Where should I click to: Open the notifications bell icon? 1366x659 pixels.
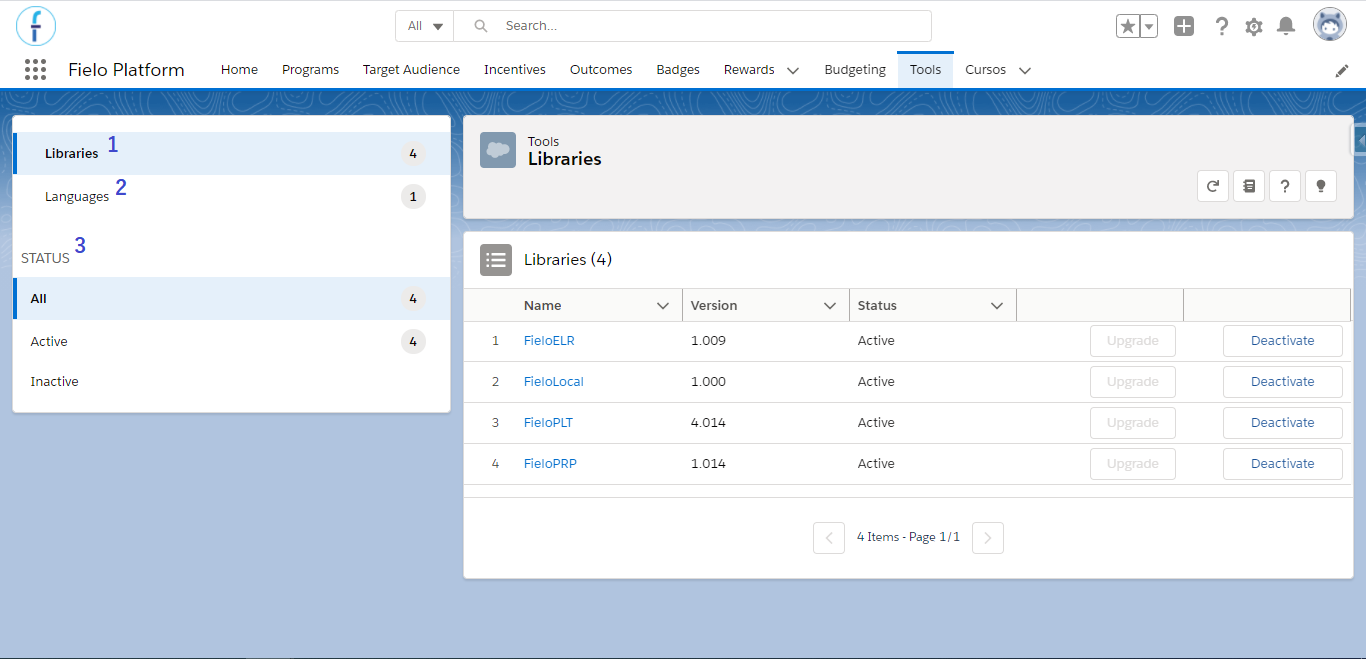click(x=1286, y=27)
